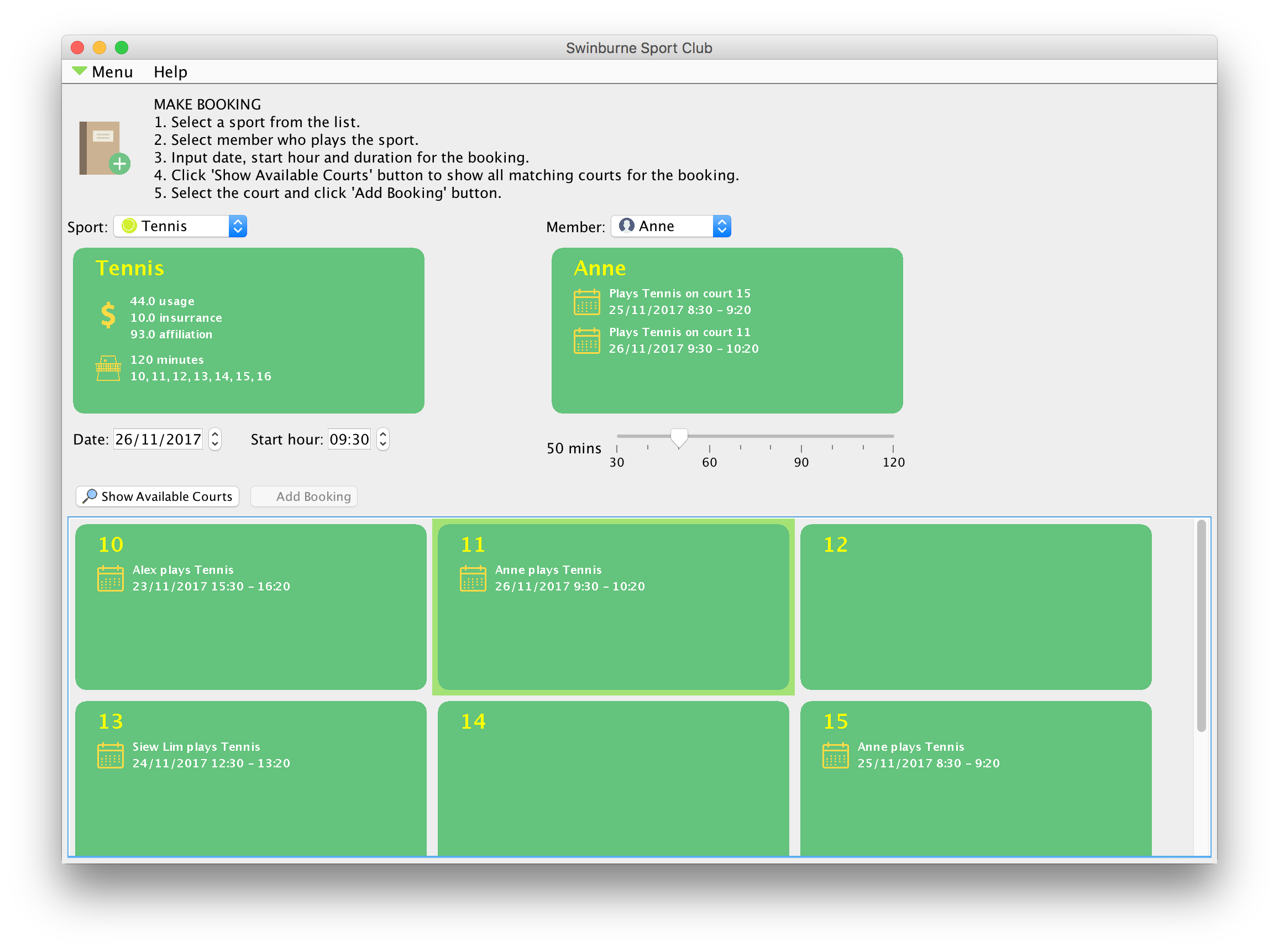This screenshot has height=952, width=1279.
Task: Click '50 mins' duration label
Action: (574, 448)
